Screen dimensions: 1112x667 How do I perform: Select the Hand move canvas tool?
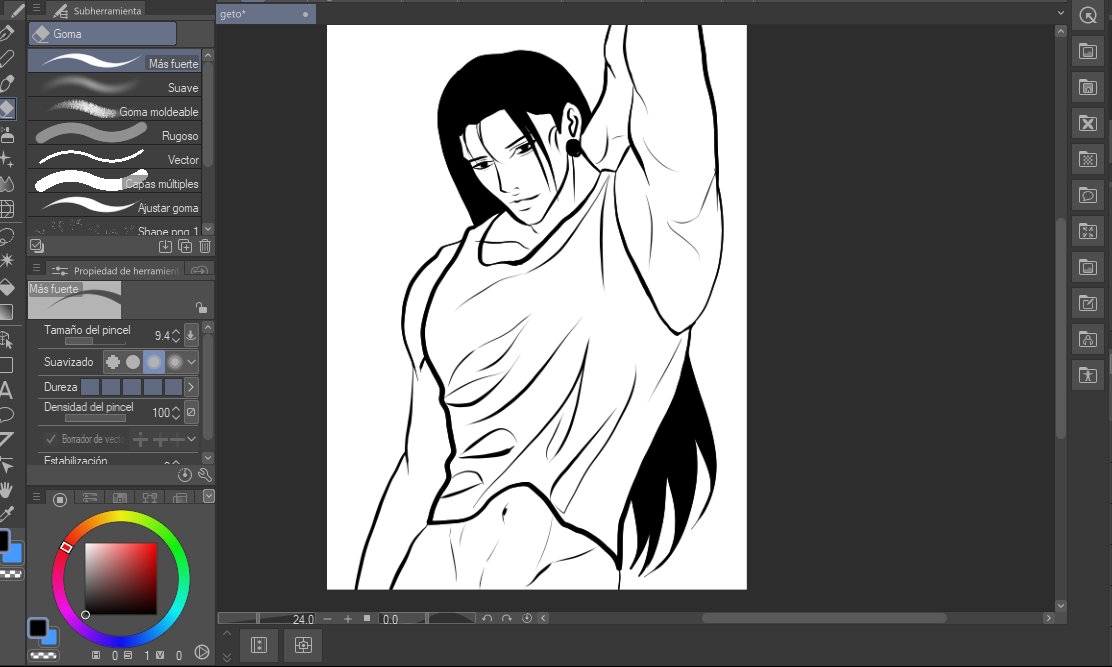[x=7, y=490]
